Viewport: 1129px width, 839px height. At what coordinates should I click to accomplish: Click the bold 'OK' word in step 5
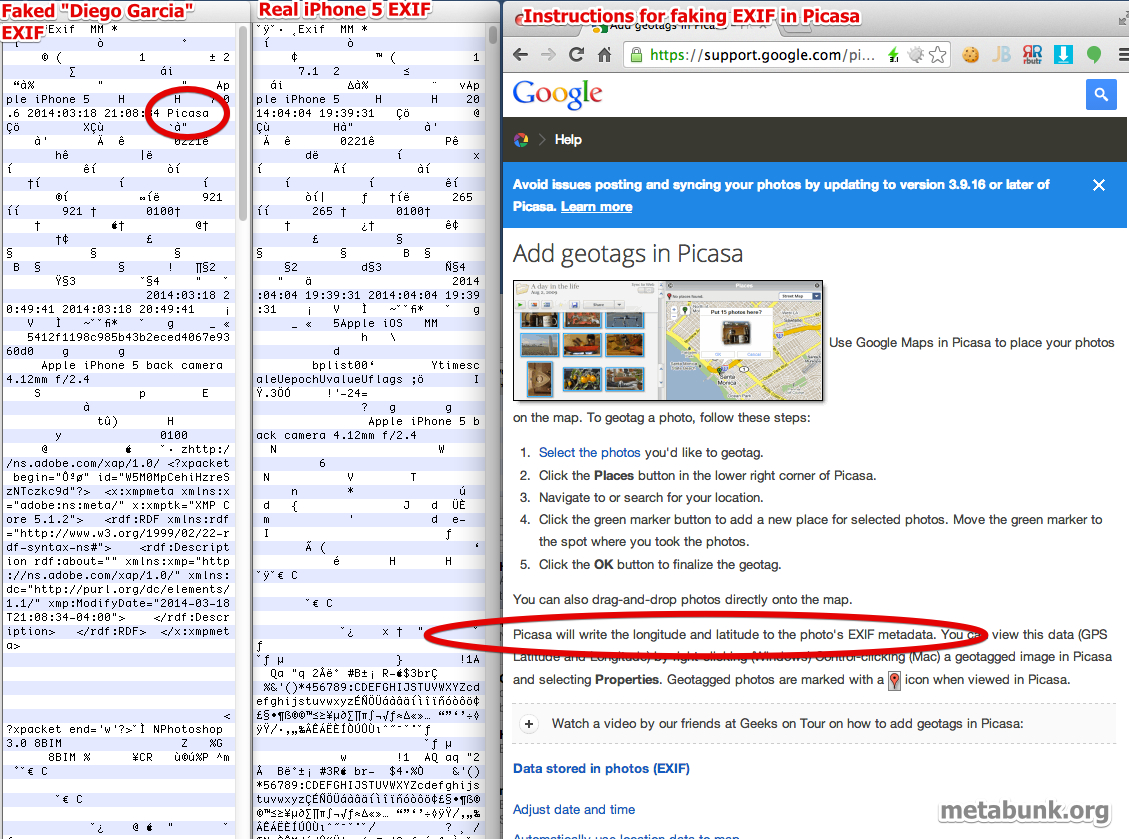603,565
